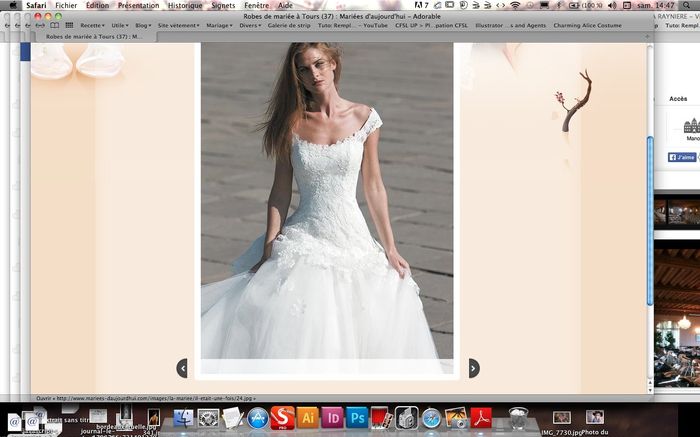Open Spotlight search magnifier
This screenshot has width=700, height=437.
point(686,5)
